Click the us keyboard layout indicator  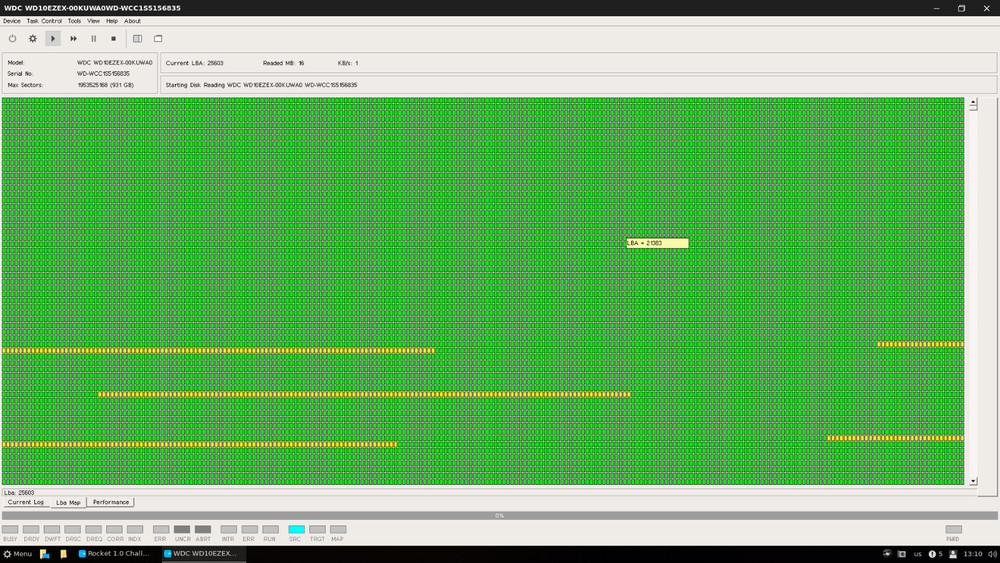pyautogui.click(x=918, y=554)
